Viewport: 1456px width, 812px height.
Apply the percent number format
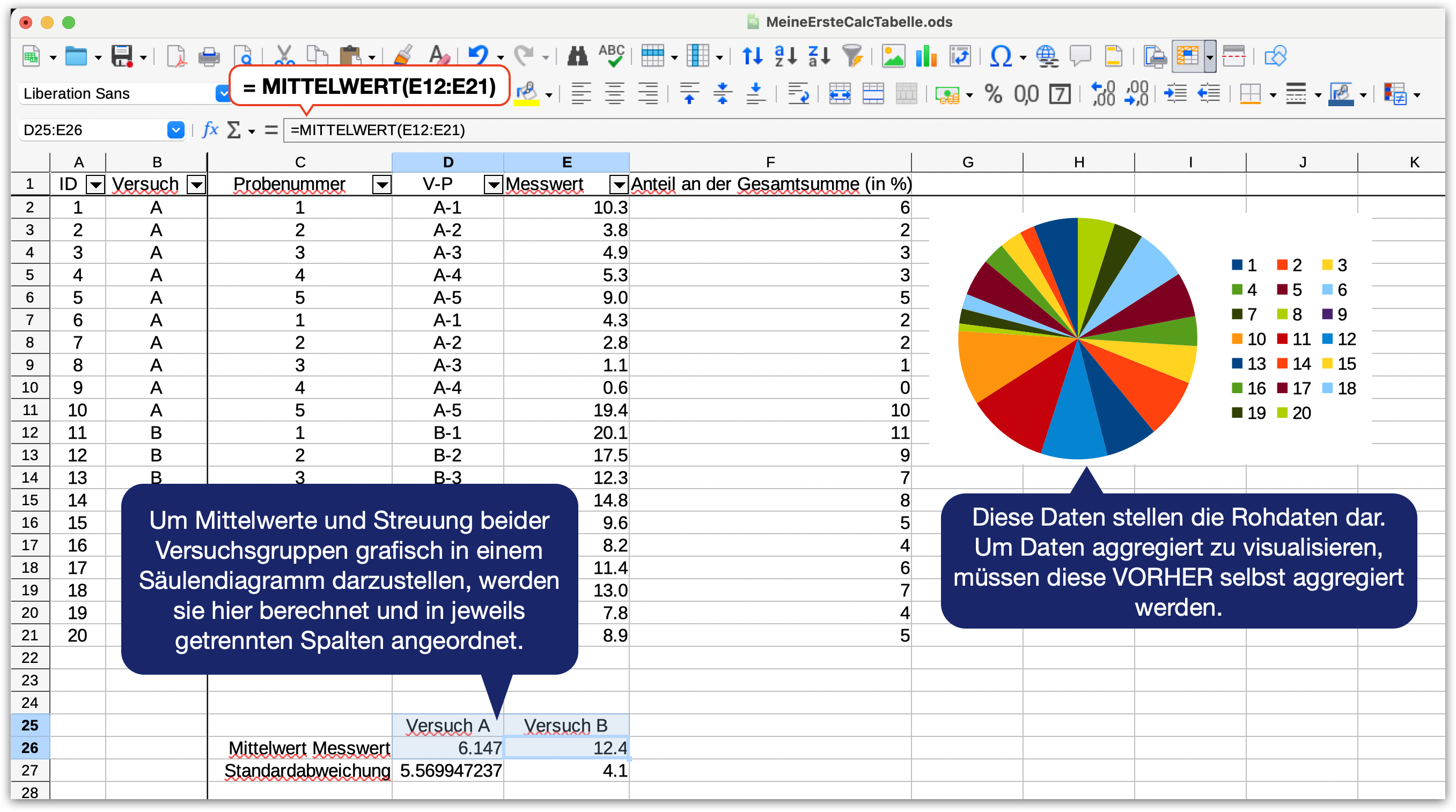(x=993, y=94)
